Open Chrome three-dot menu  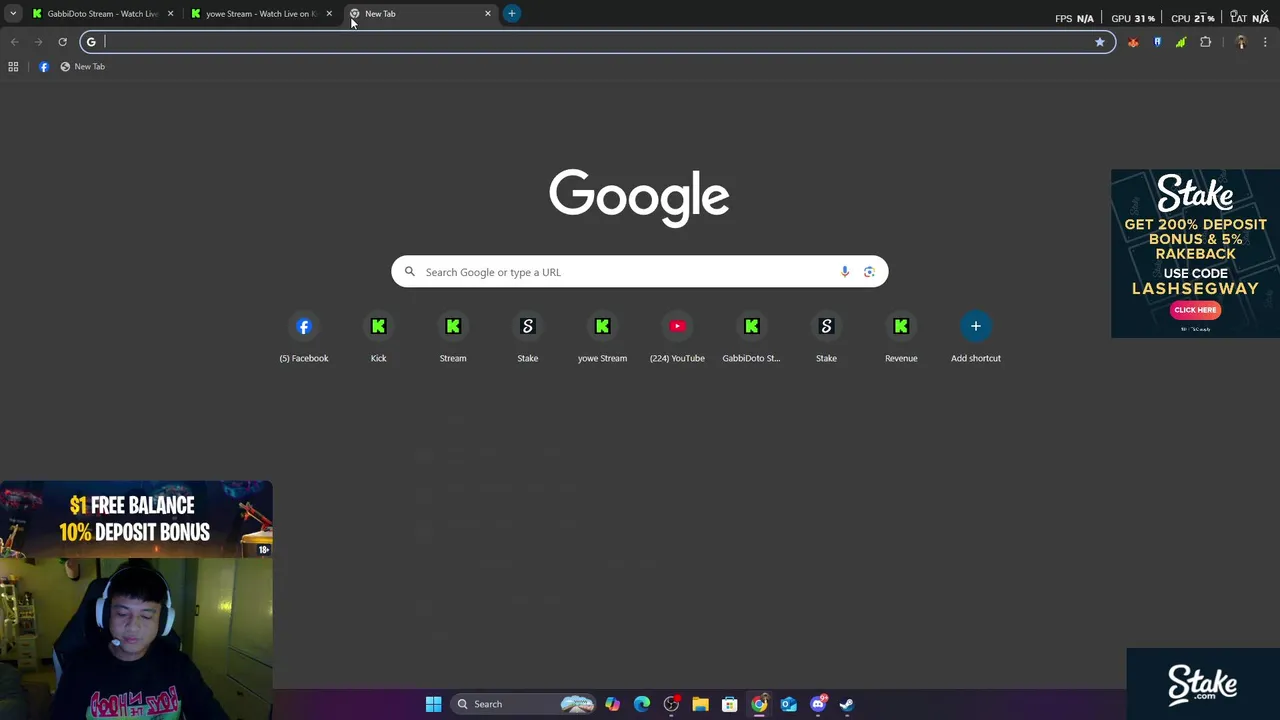pos(1265,42)
